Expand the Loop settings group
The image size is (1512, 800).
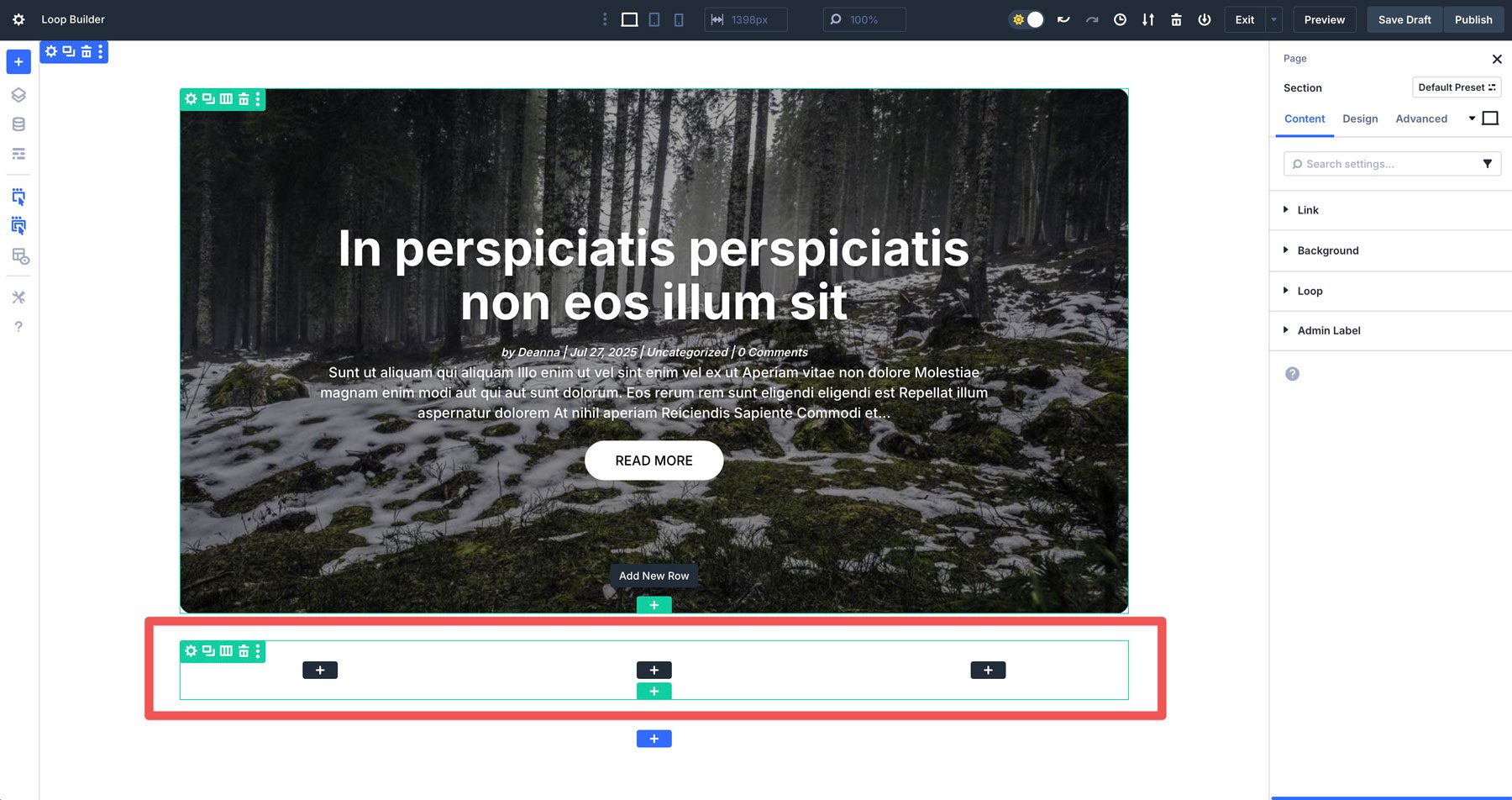tap(1310, 291)
